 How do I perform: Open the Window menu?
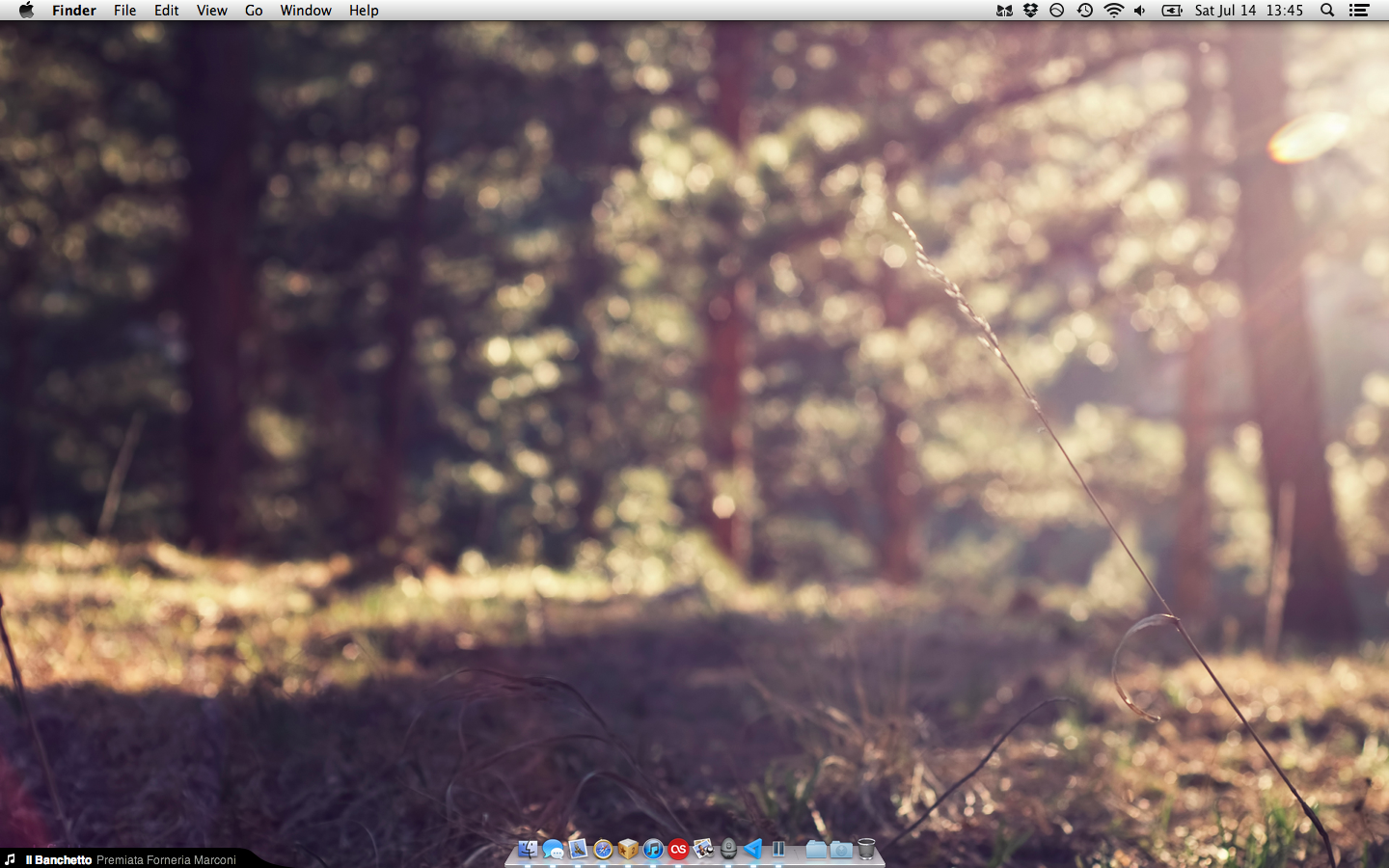(x=306, y=11)
